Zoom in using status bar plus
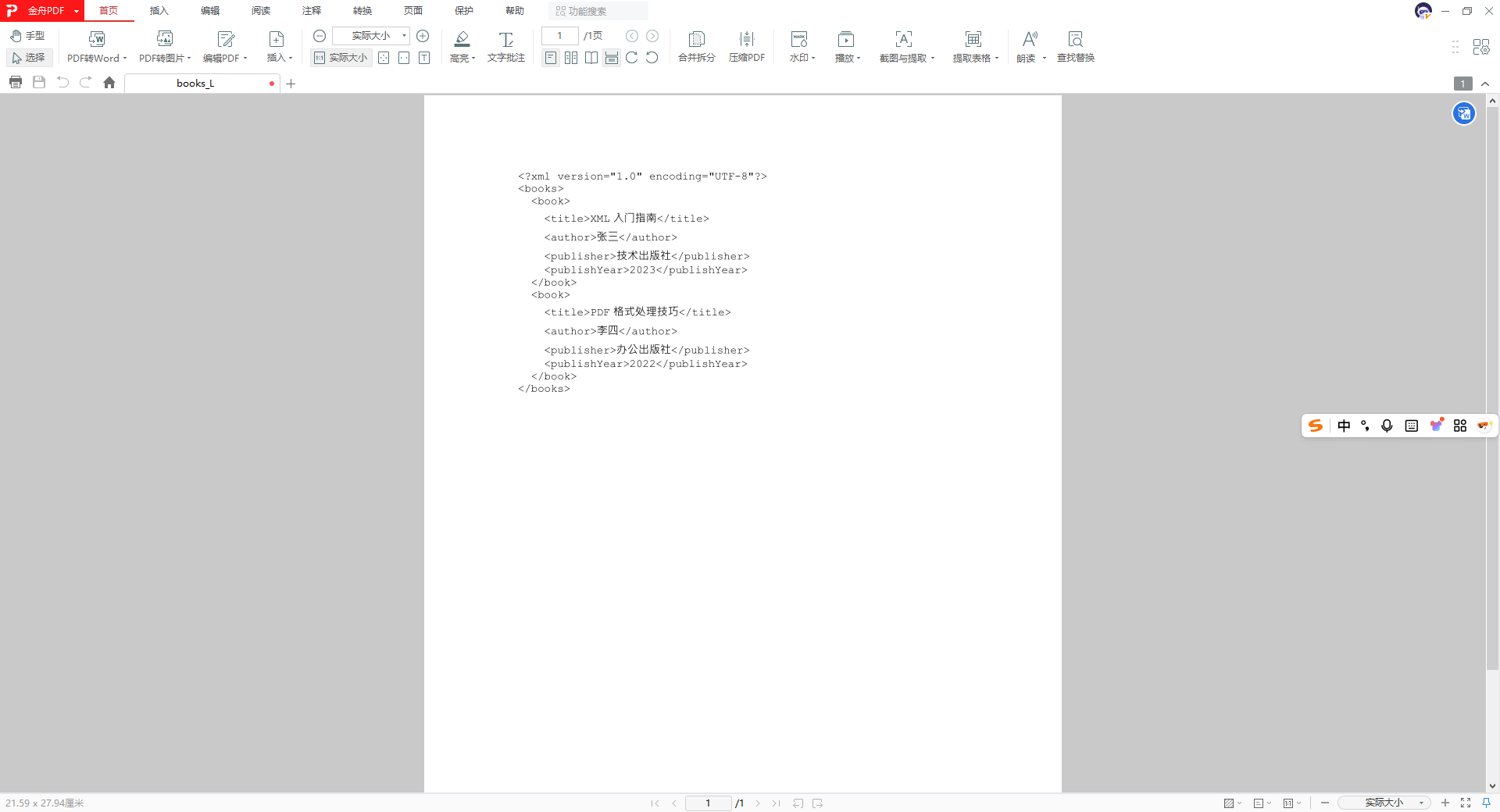 point(1445,803)
